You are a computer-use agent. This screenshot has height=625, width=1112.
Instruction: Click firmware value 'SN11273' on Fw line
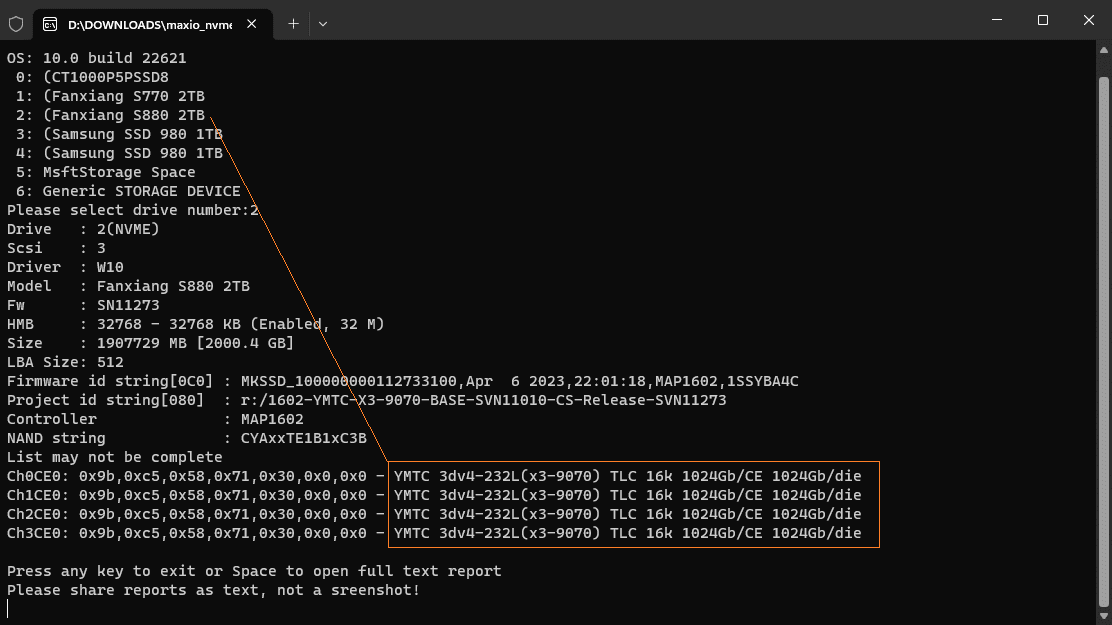[128, 305]
